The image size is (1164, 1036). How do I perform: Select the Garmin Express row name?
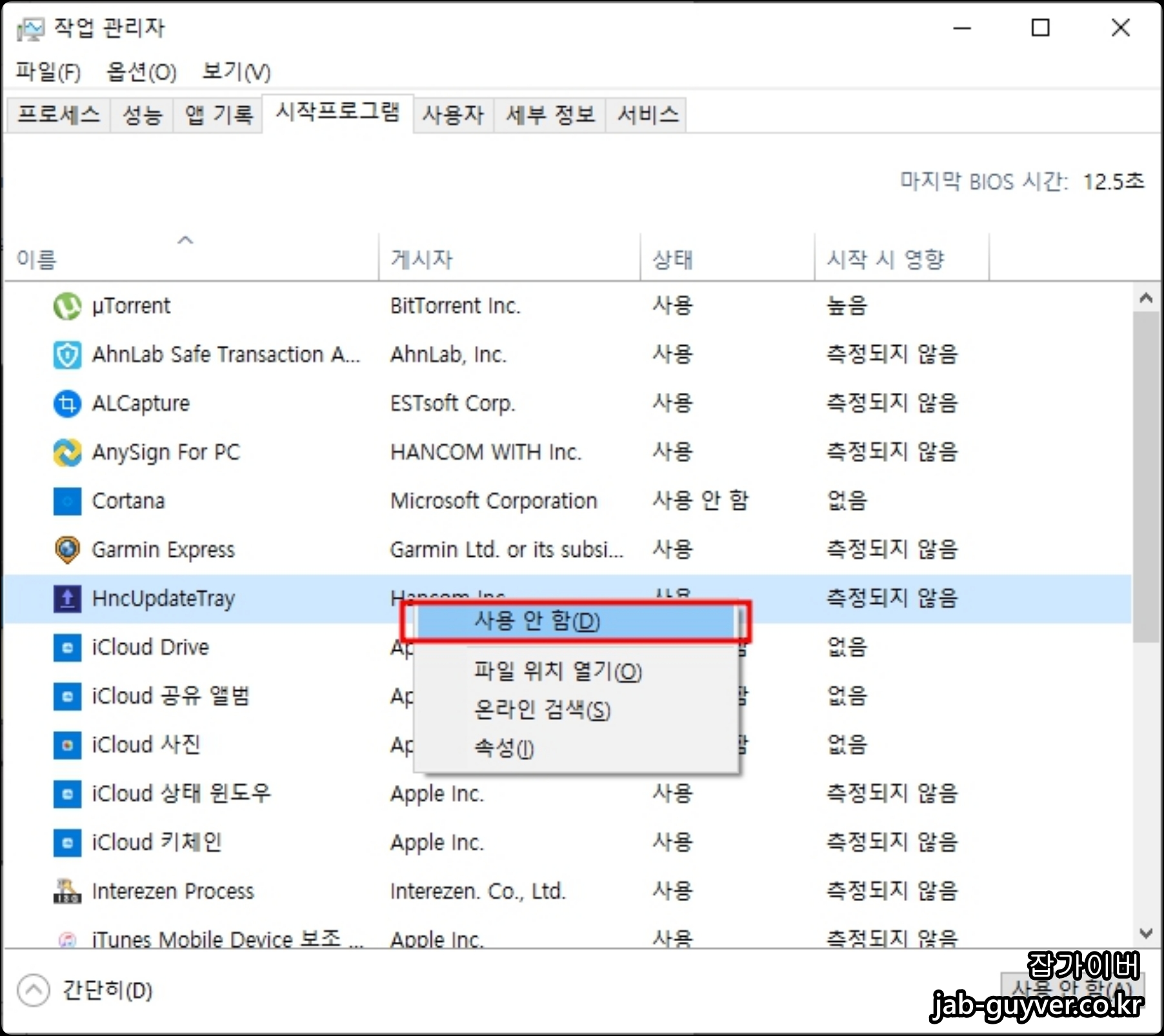coord(163,550)
